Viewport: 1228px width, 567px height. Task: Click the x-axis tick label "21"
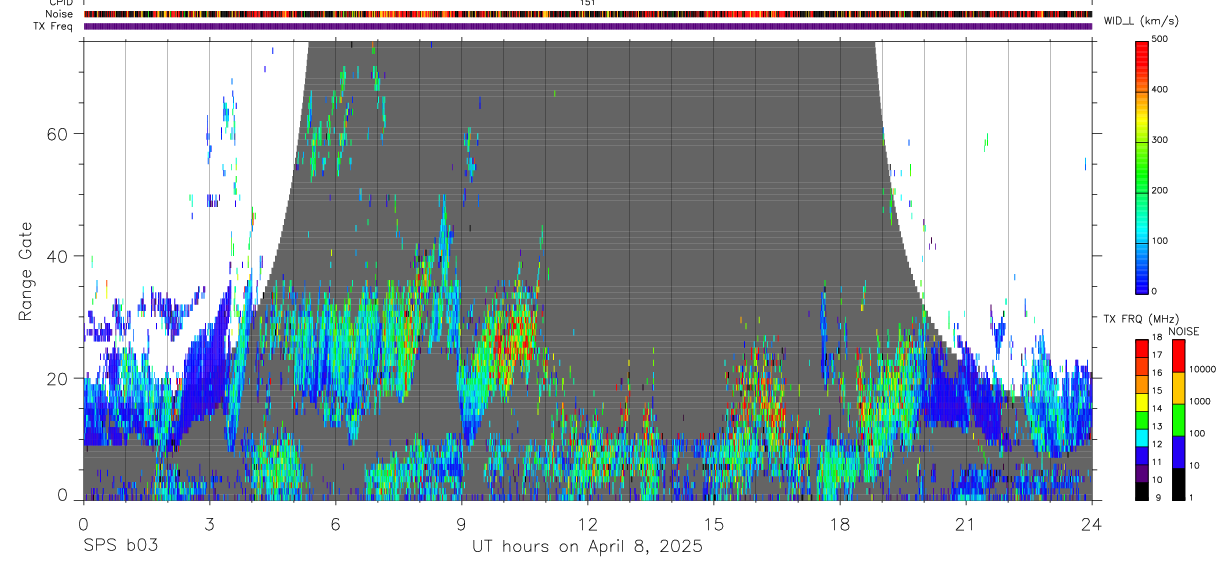pyautogui.click(x=966, y=524)
